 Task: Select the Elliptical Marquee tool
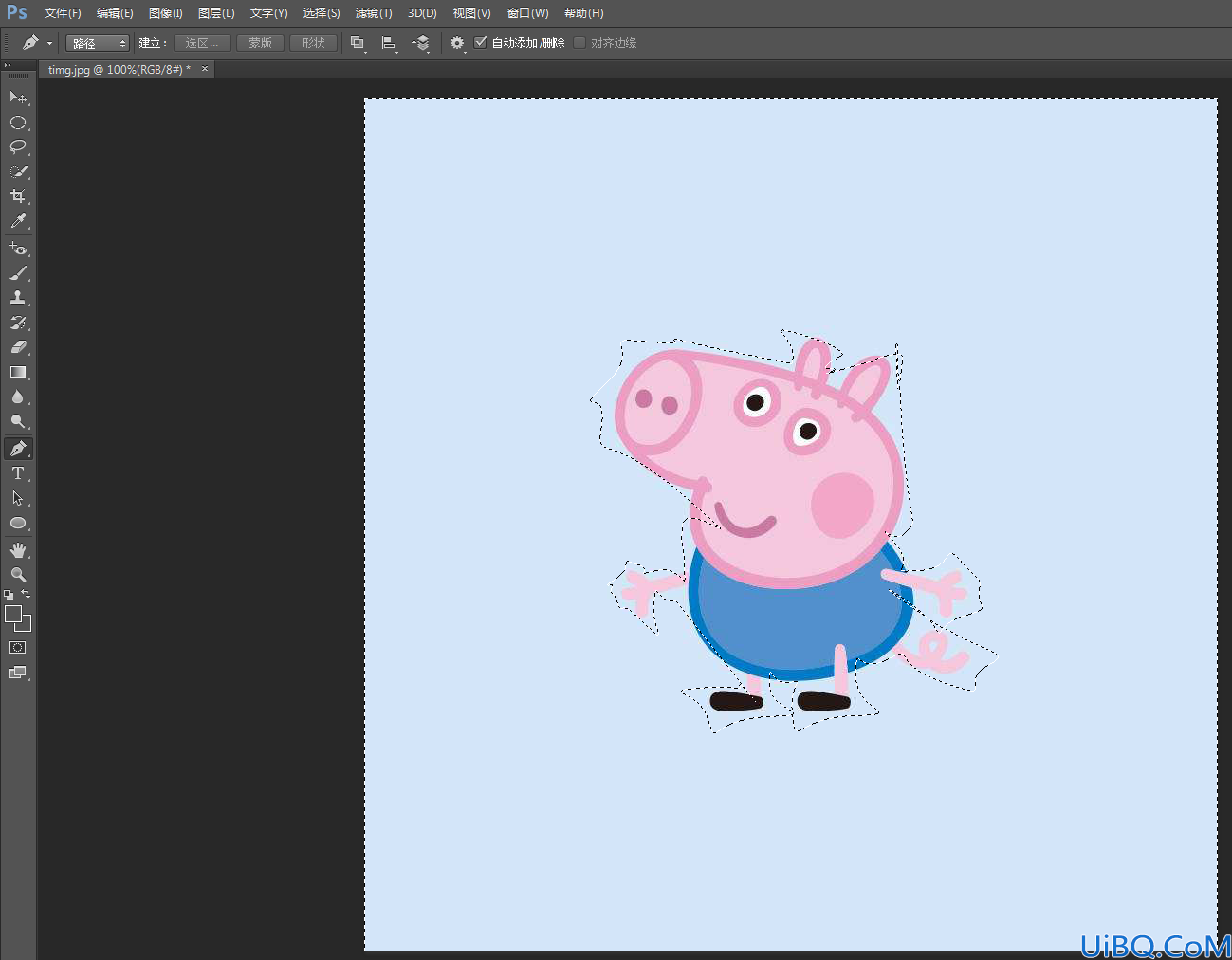click(x=18, y=122)
